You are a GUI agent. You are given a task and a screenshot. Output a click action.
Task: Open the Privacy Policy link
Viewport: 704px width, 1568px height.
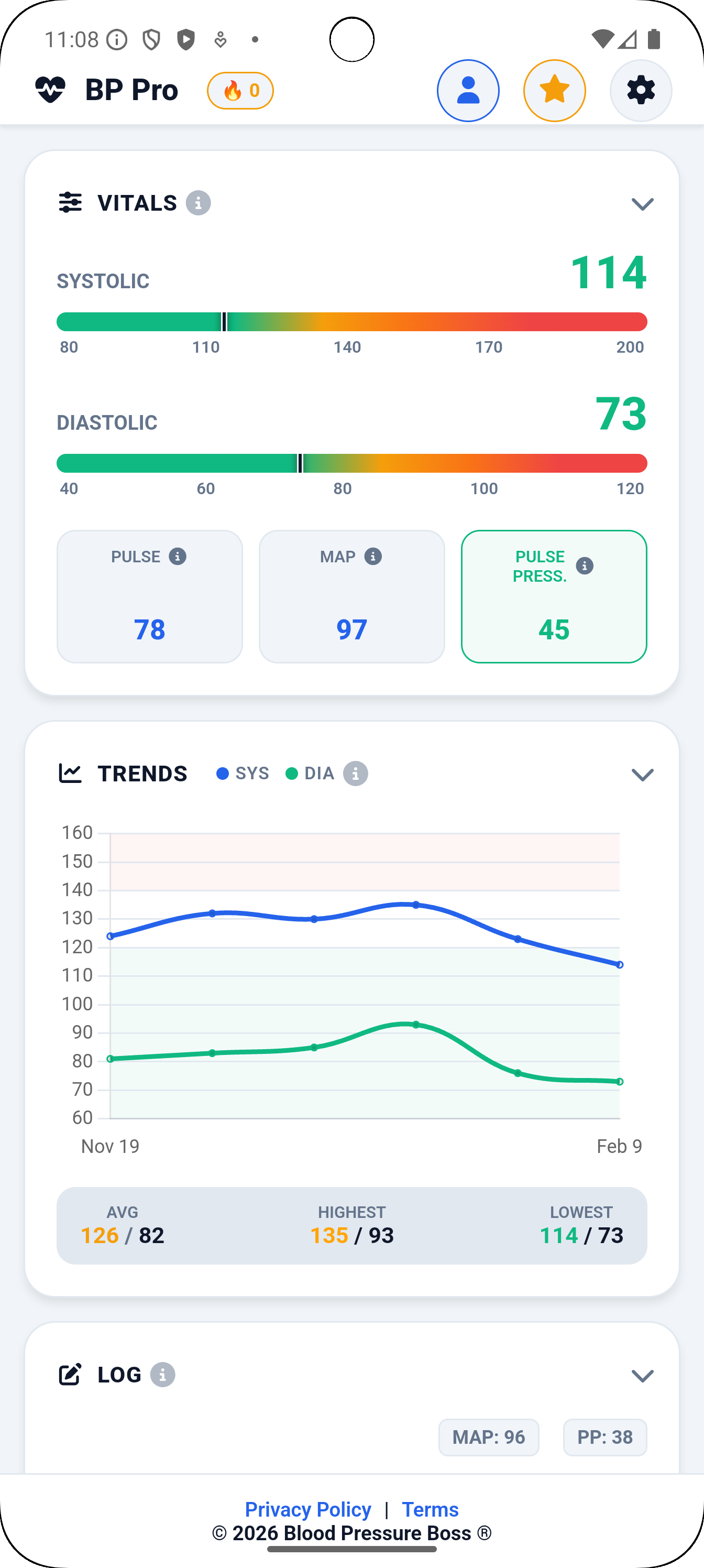307,1509
